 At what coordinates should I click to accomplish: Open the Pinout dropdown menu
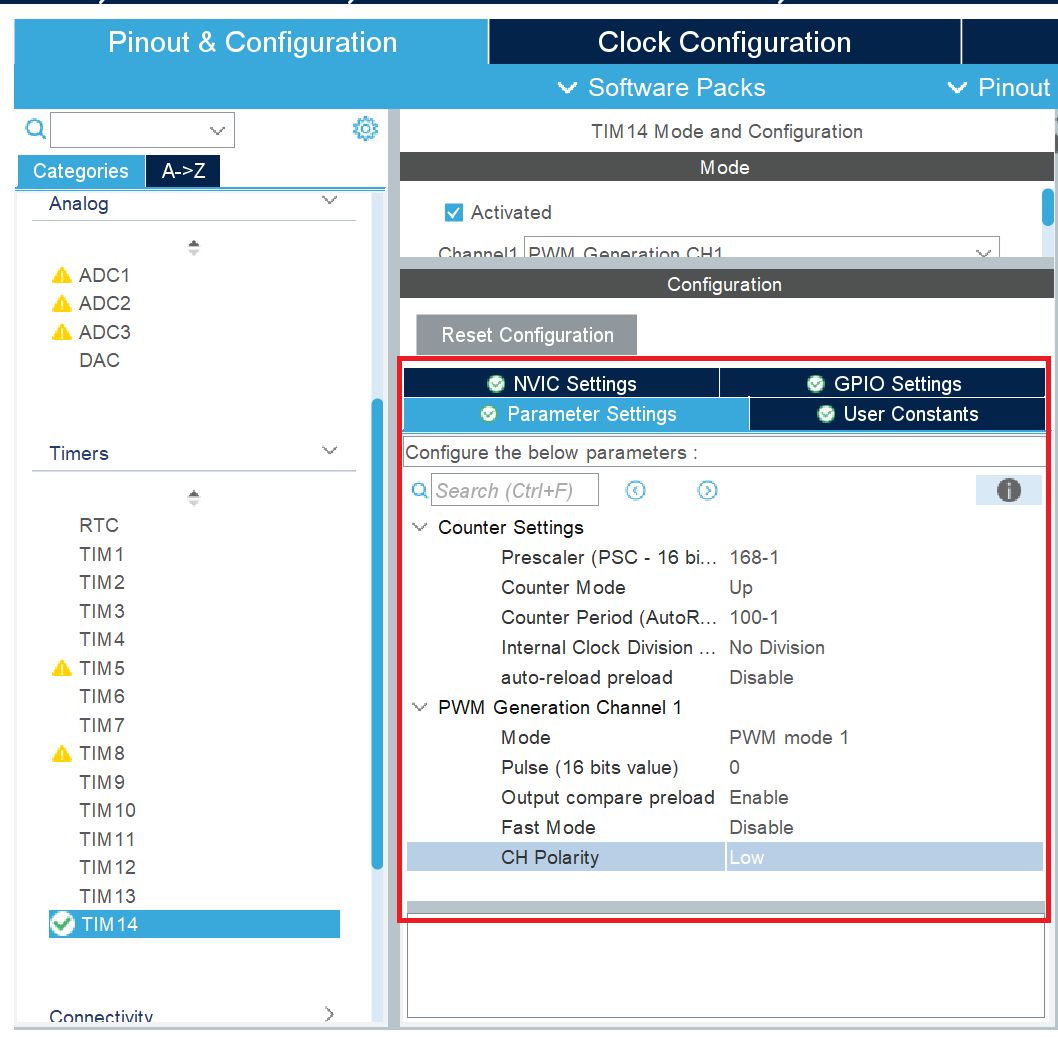point(1000,88)
